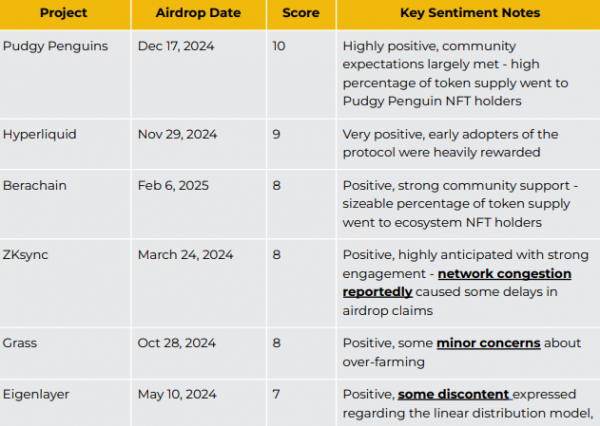The image size is (600, 426).
Task: Click the 'network congestion' underlined link
Action: [504, 274]
